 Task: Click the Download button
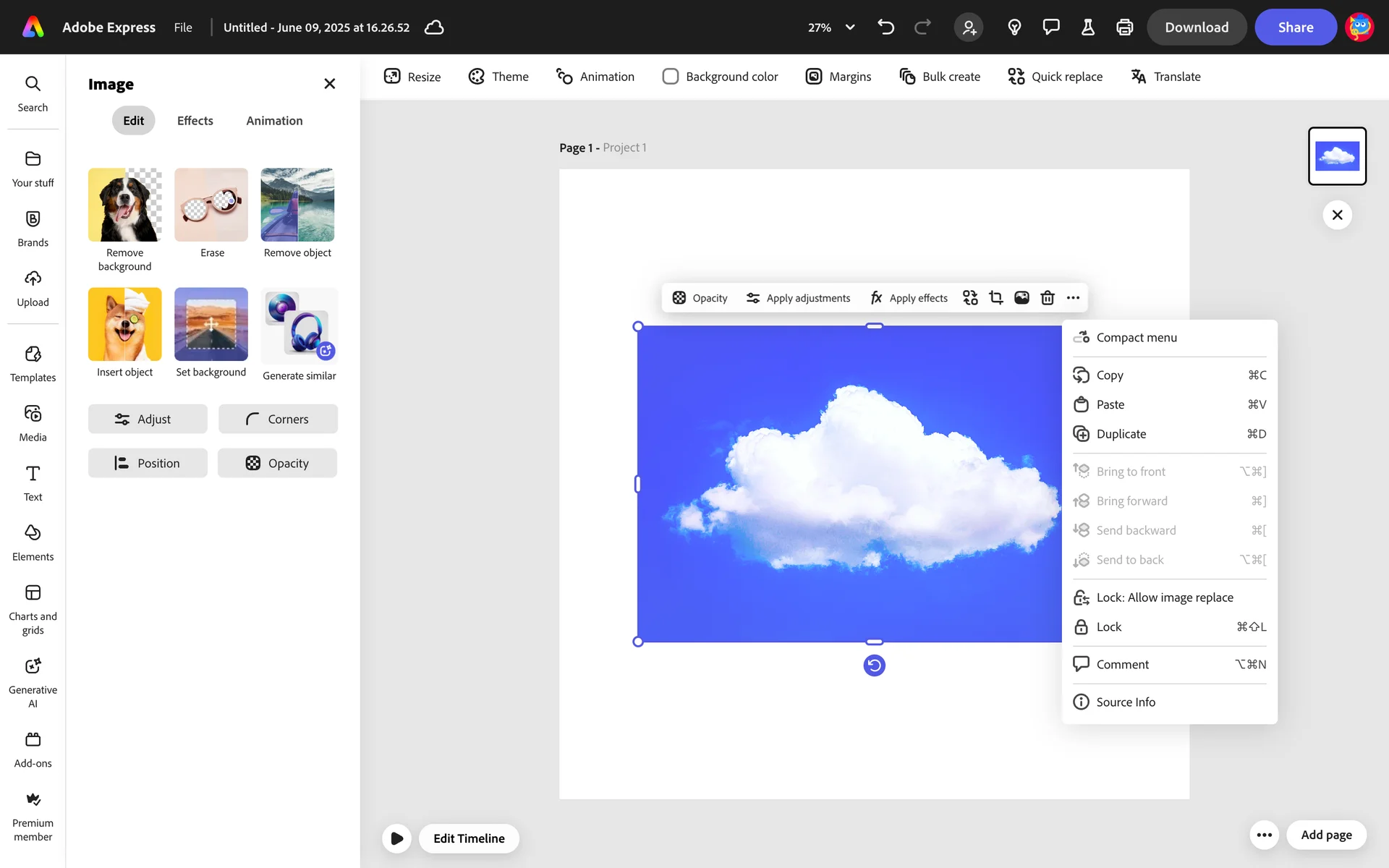pos(1196,27)
